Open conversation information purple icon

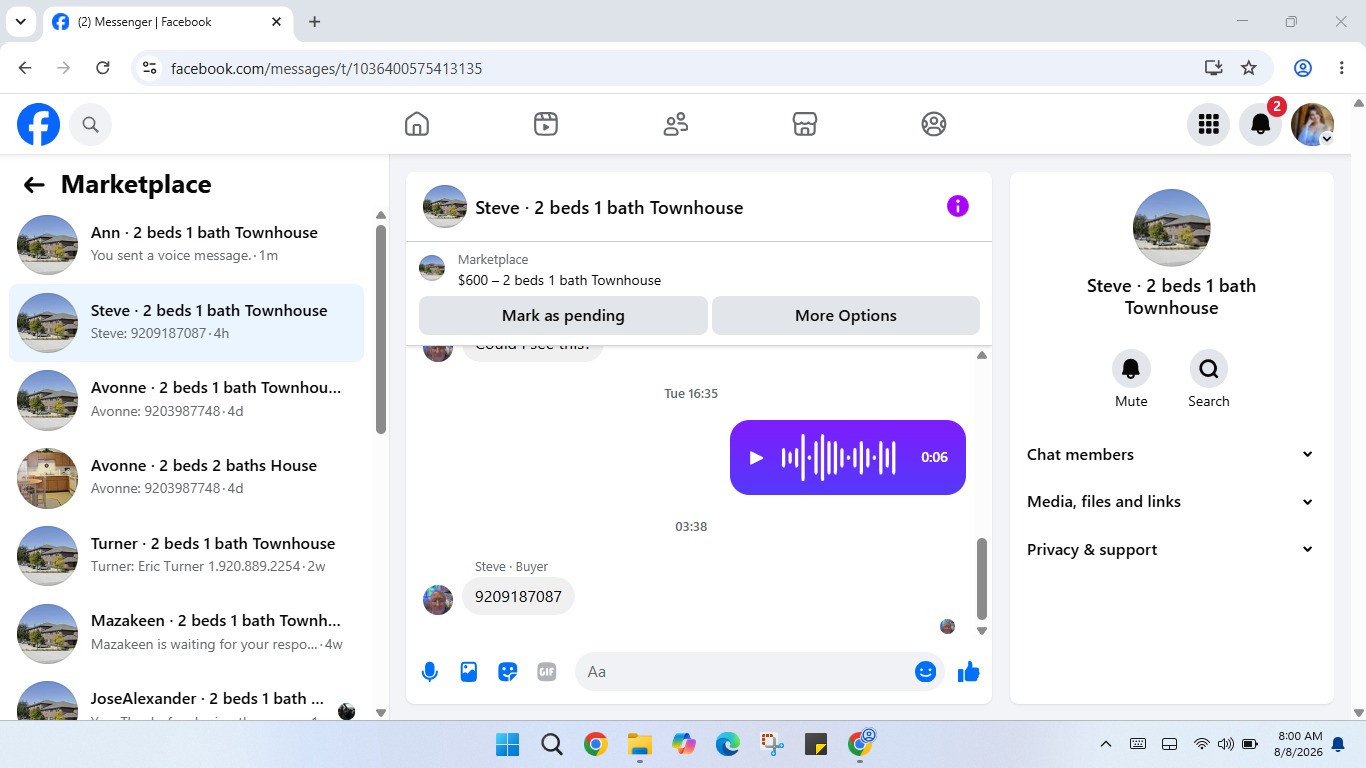tap(958, 206)
